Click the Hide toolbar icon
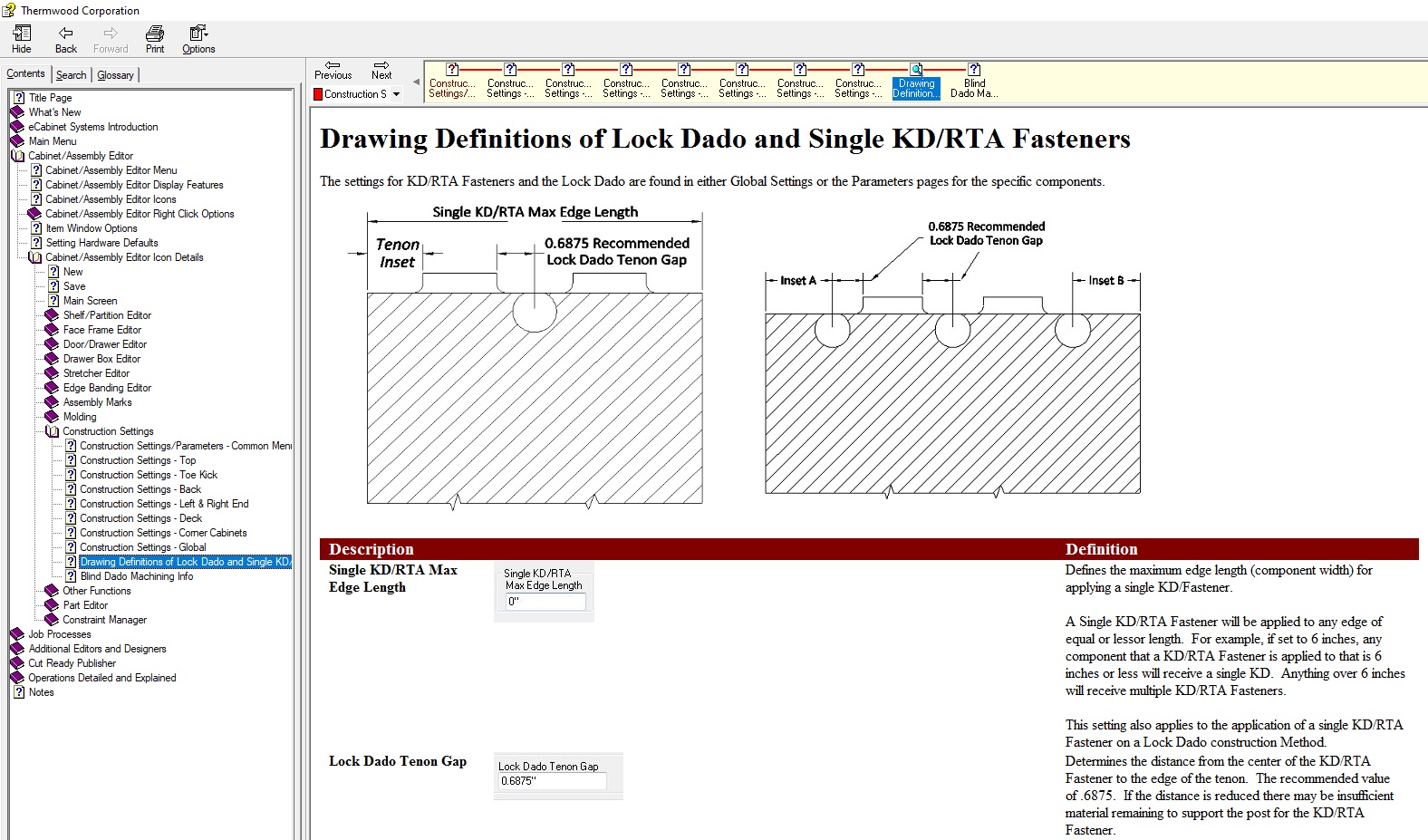The width and height of the screenshot is (1428, 840). pyautogui.click(x=22, y=34)
